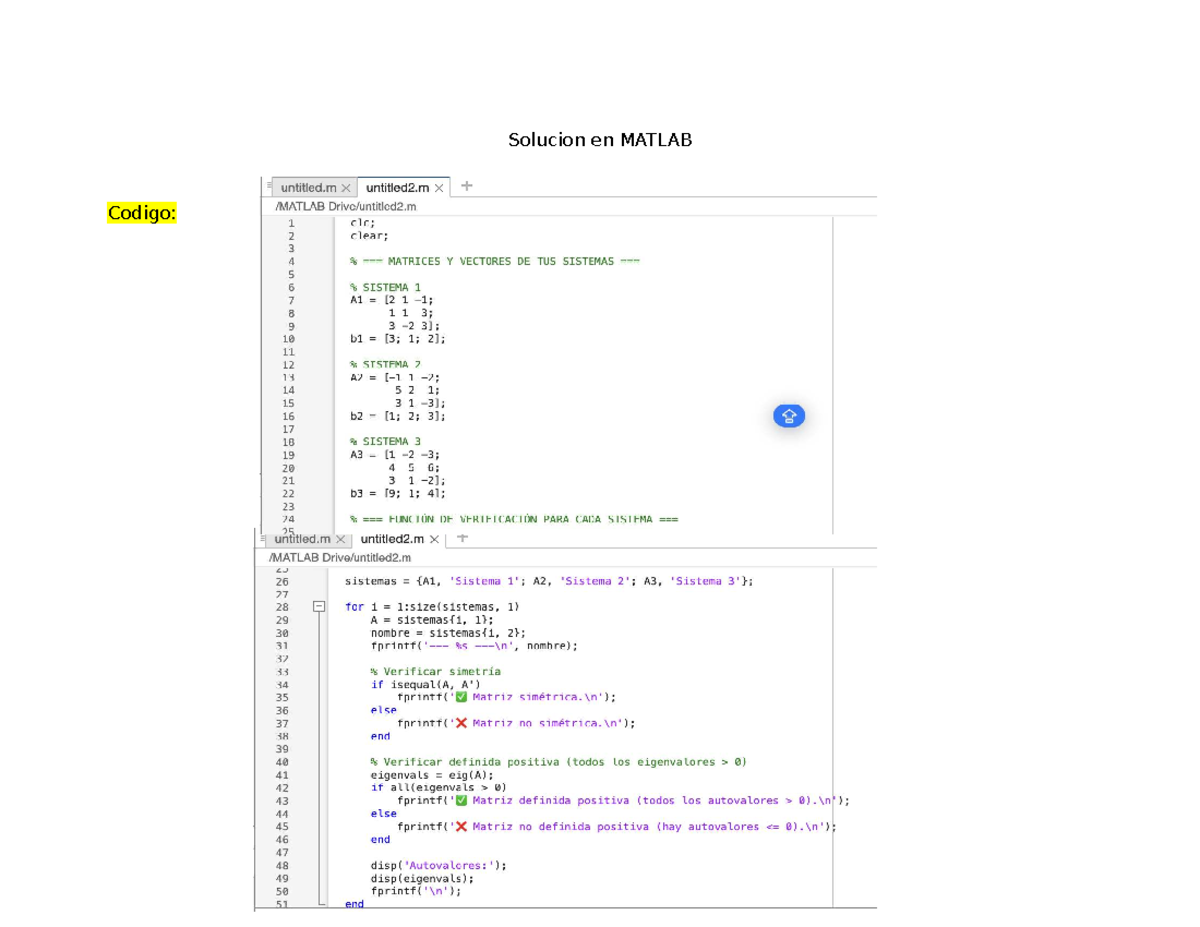This screenshot has width=1200, height=927.
Task: Select untitled2.m tab in upper editor
Action: tap(398, 187)
